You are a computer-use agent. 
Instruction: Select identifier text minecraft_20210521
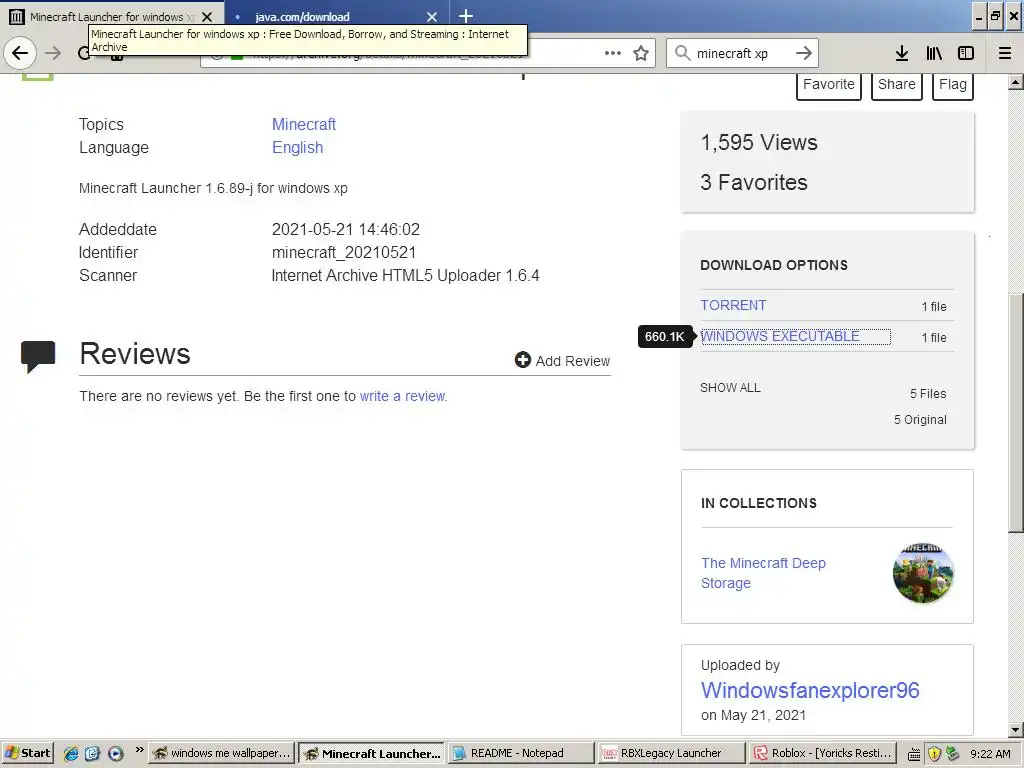pos(344,252)
